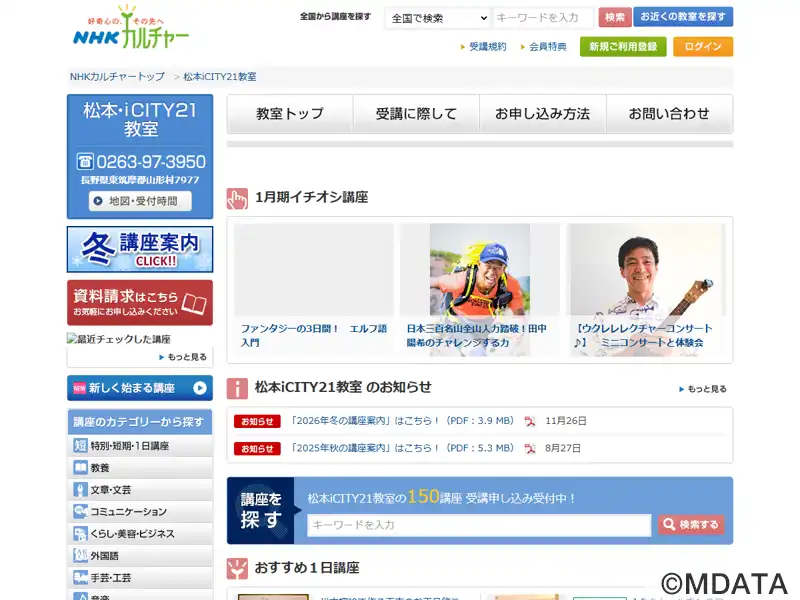Click the 文章・文芸 category icon
800x600 pixels.
coord(81,490)
